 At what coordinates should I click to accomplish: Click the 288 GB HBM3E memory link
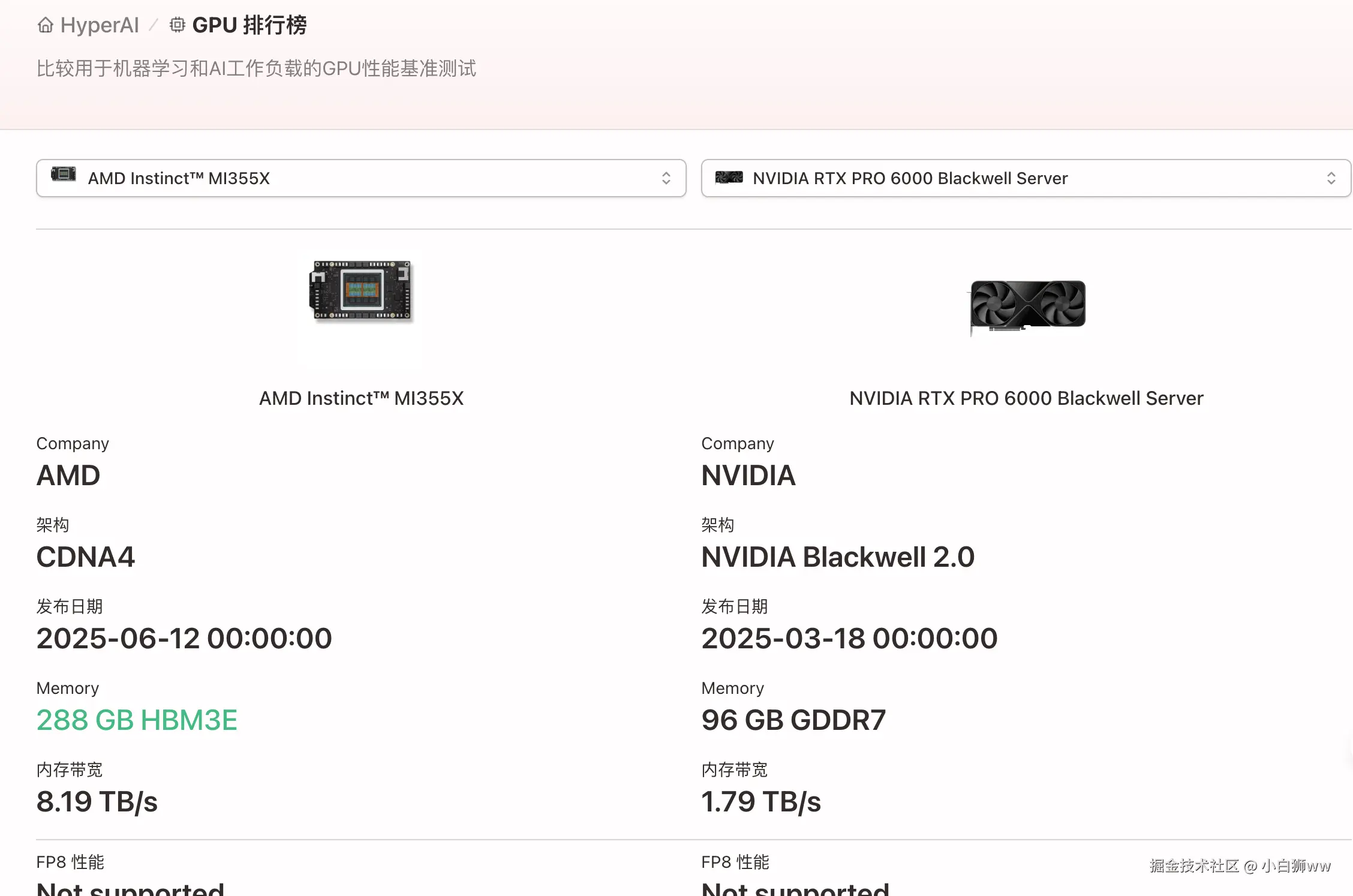137,720
